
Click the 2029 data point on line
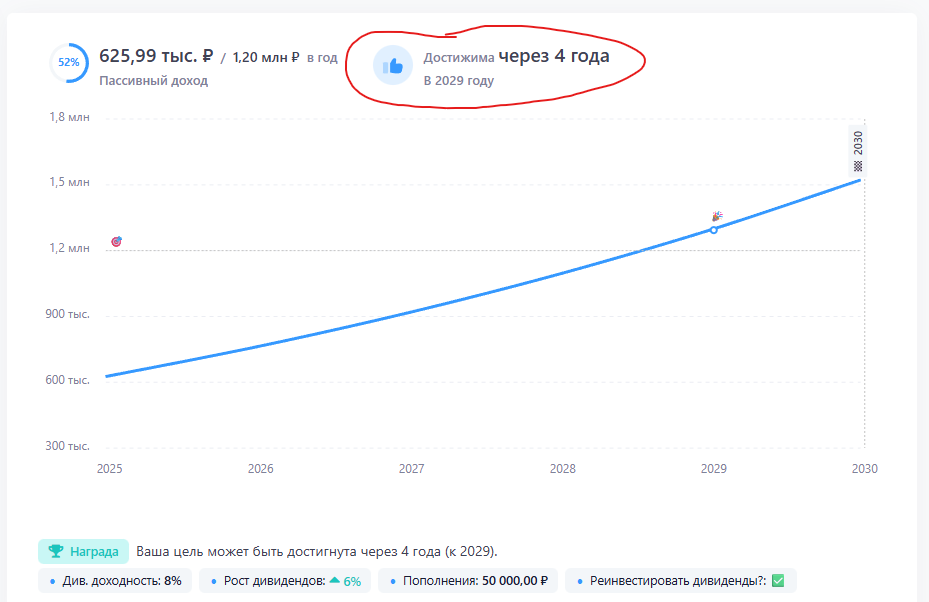[713, 230]
